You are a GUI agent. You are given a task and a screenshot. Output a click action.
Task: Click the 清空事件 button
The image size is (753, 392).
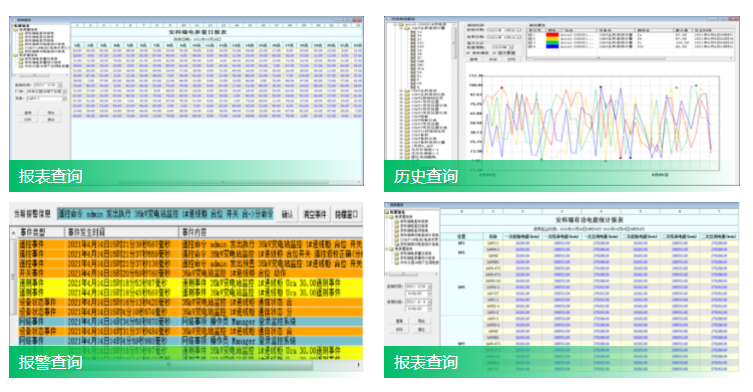coord(315,214)
